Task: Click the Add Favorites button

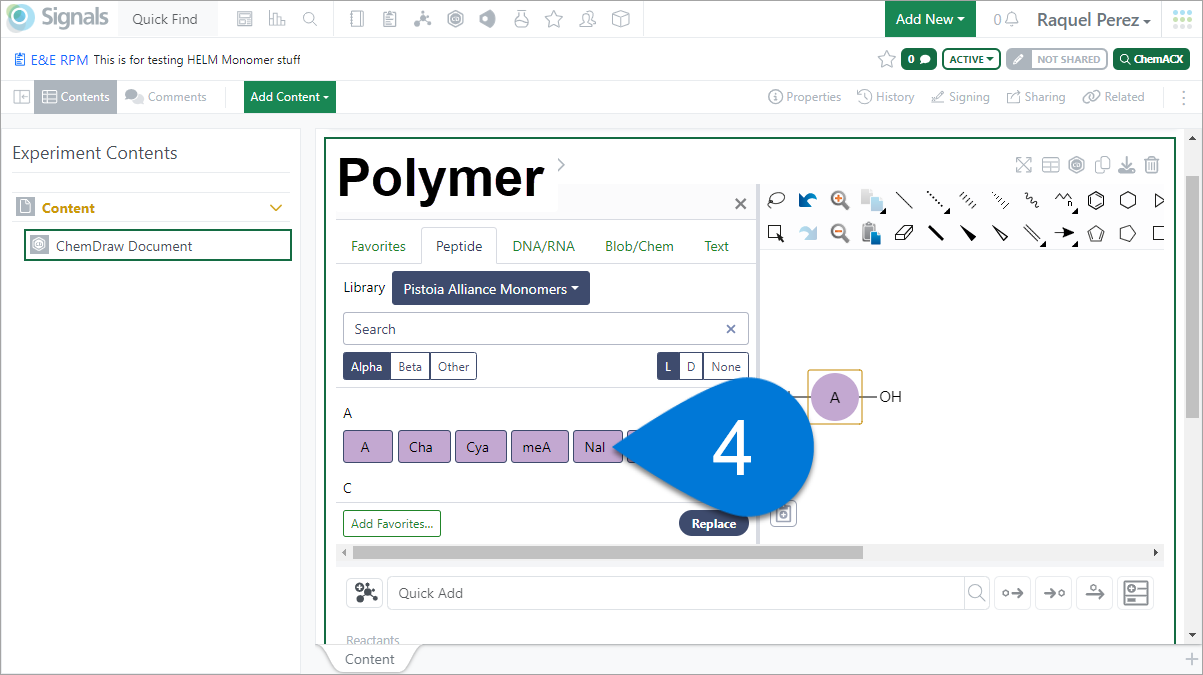Action: click(x=392, y=523)
